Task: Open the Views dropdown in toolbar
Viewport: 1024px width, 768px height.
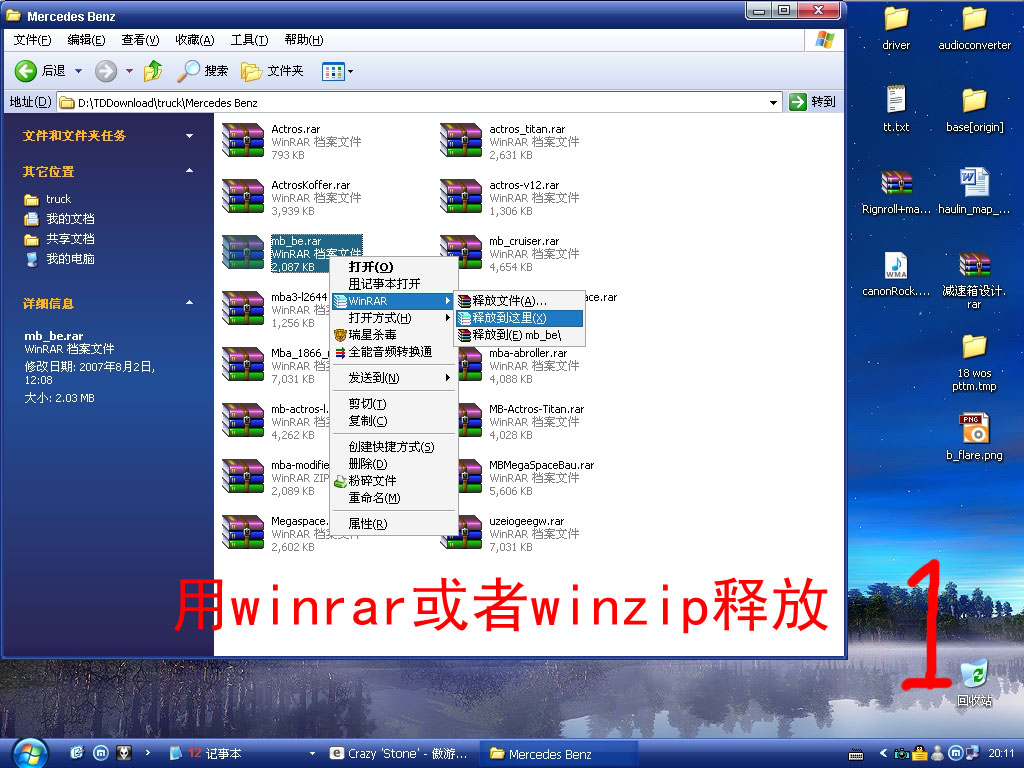Action: (337, 71)
